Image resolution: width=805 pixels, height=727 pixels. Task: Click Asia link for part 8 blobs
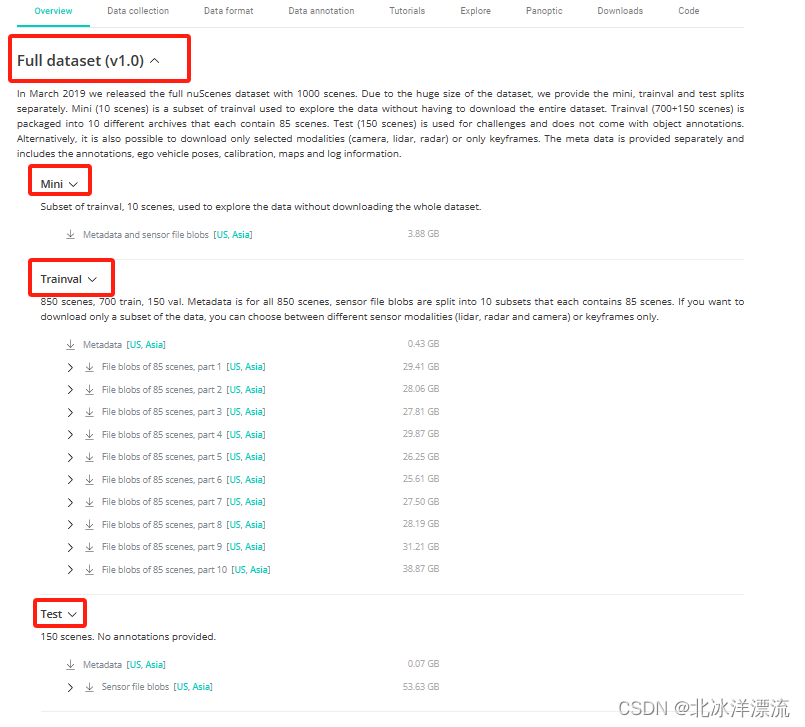[254, 525]
